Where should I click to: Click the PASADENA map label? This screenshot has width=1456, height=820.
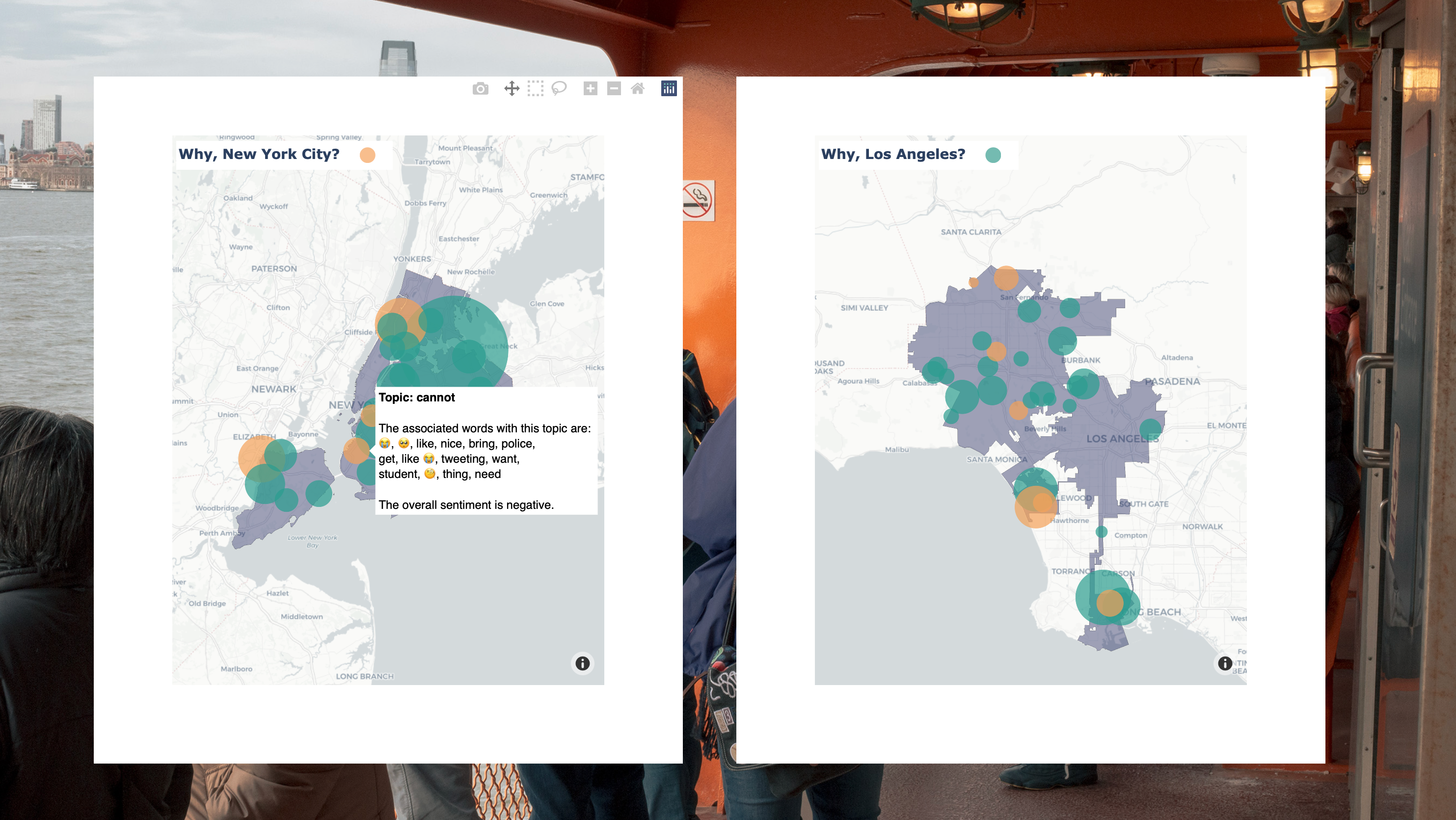(x=1172, y=381)
